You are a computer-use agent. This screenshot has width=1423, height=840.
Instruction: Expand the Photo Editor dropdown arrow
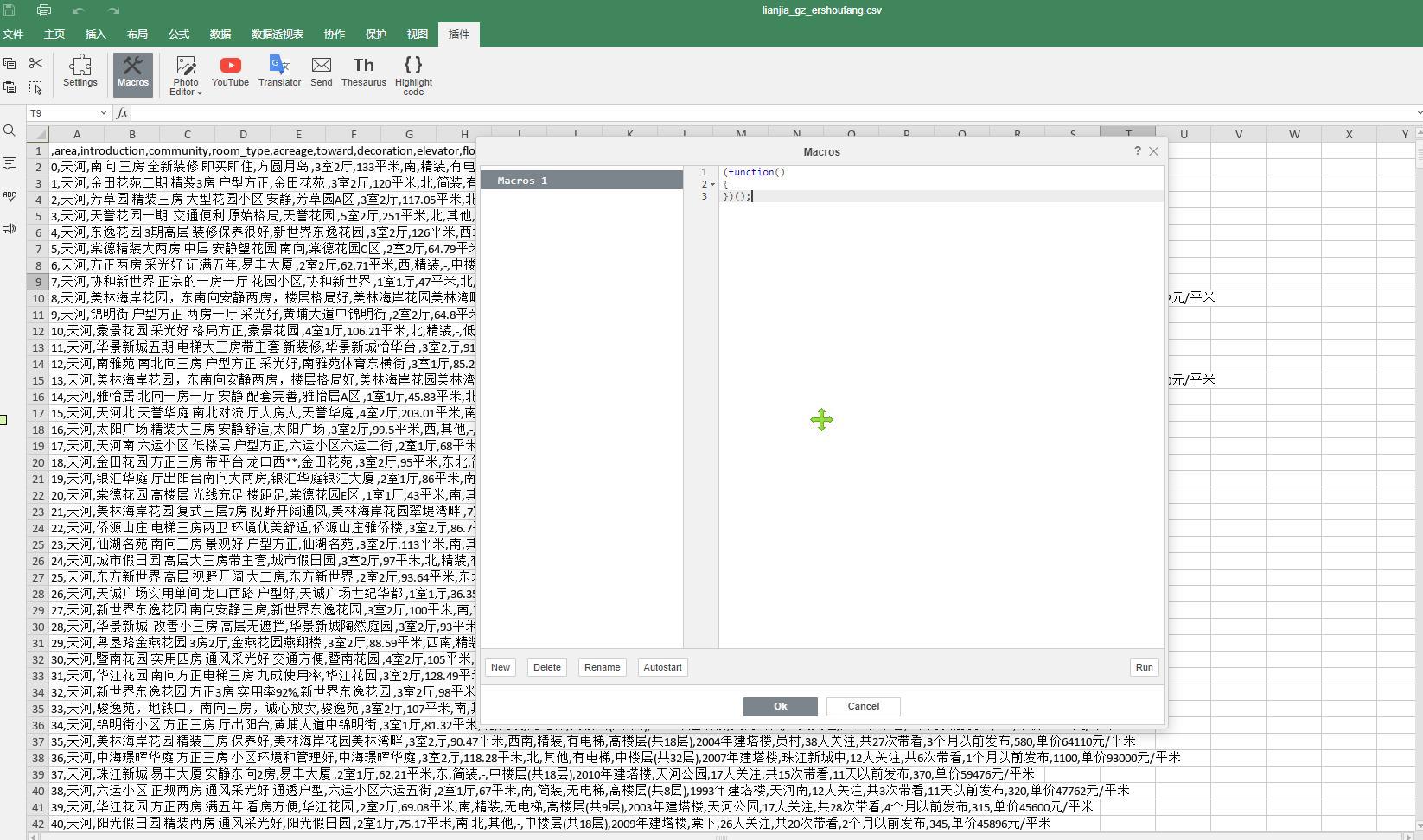[x=200, y=92]
